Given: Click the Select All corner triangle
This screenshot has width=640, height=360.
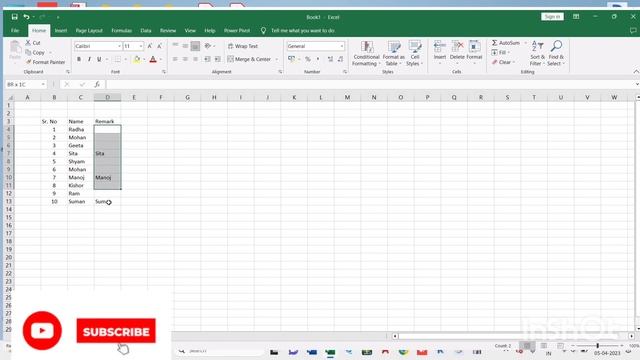Looking at the screenshot, I should coord(10,98).
